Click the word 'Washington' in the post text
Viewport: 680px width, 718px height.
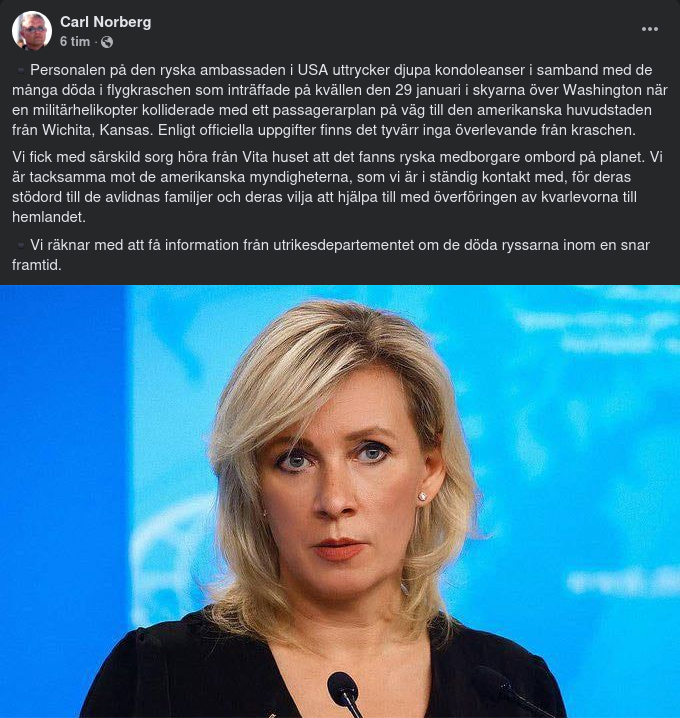tap(601, 90)
